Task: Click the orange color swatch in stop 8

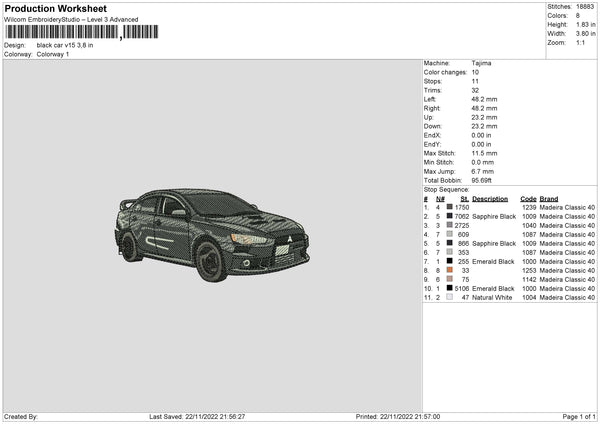Action: pyautogui.click(x=450, y=270)
